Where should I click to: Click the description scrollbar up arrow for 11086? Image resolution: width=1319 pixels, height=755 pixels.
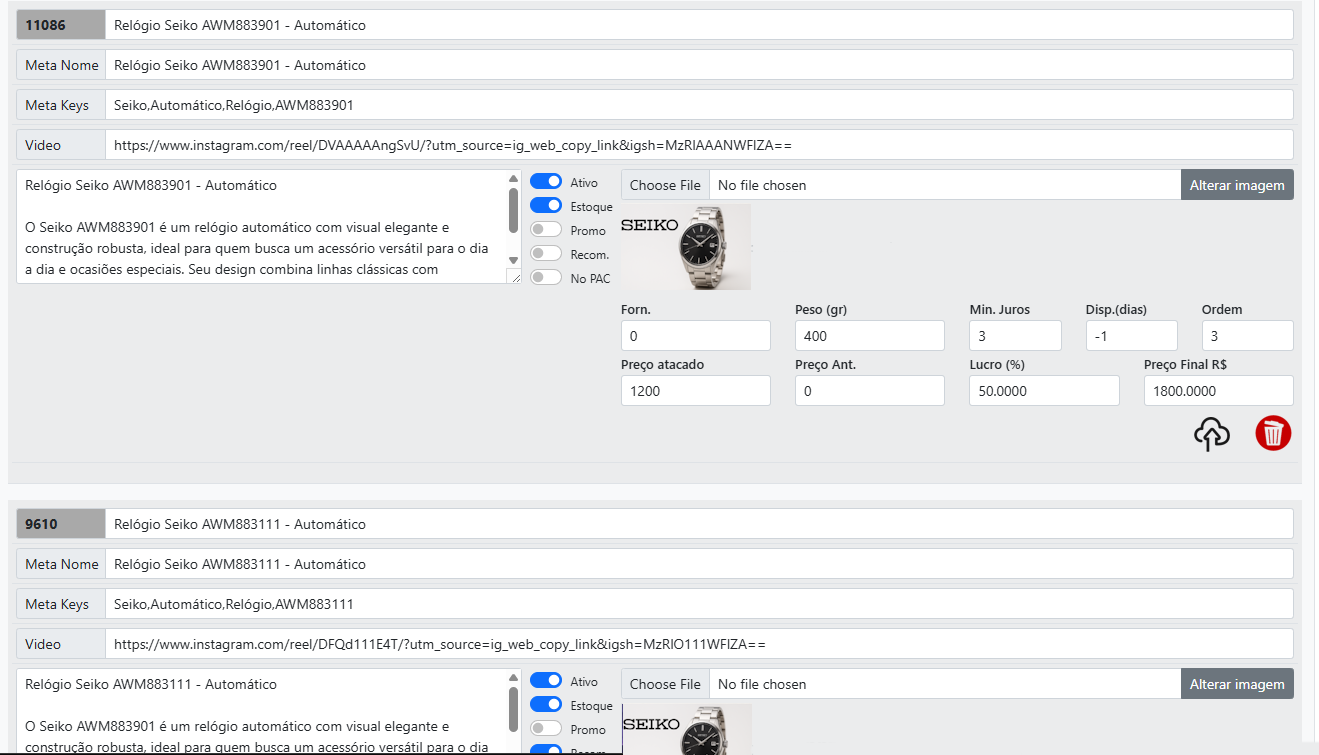(x=513, y=179)
